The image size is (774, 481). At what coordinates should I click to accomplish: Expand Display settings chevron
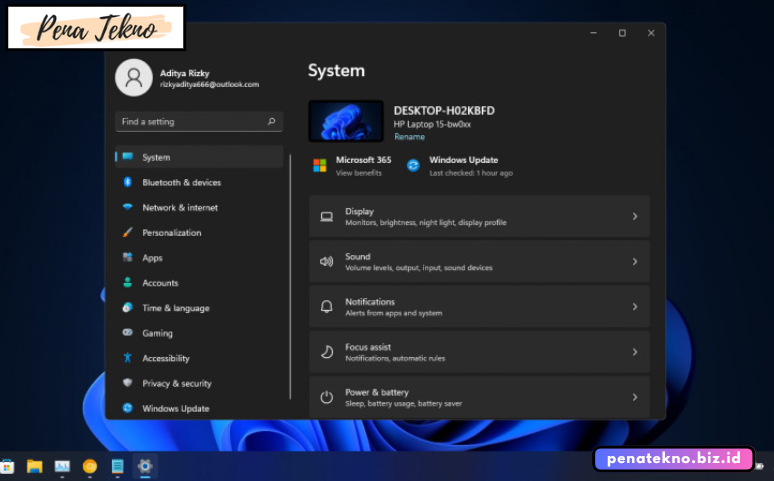click(x=635, y=216)
